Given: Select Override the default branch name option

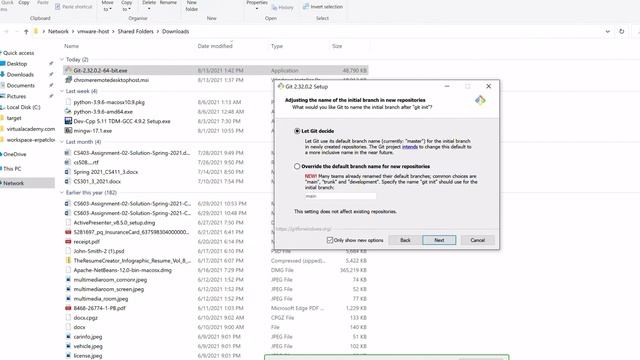Looking at the screenshot, I should click(x=297, y=167).
